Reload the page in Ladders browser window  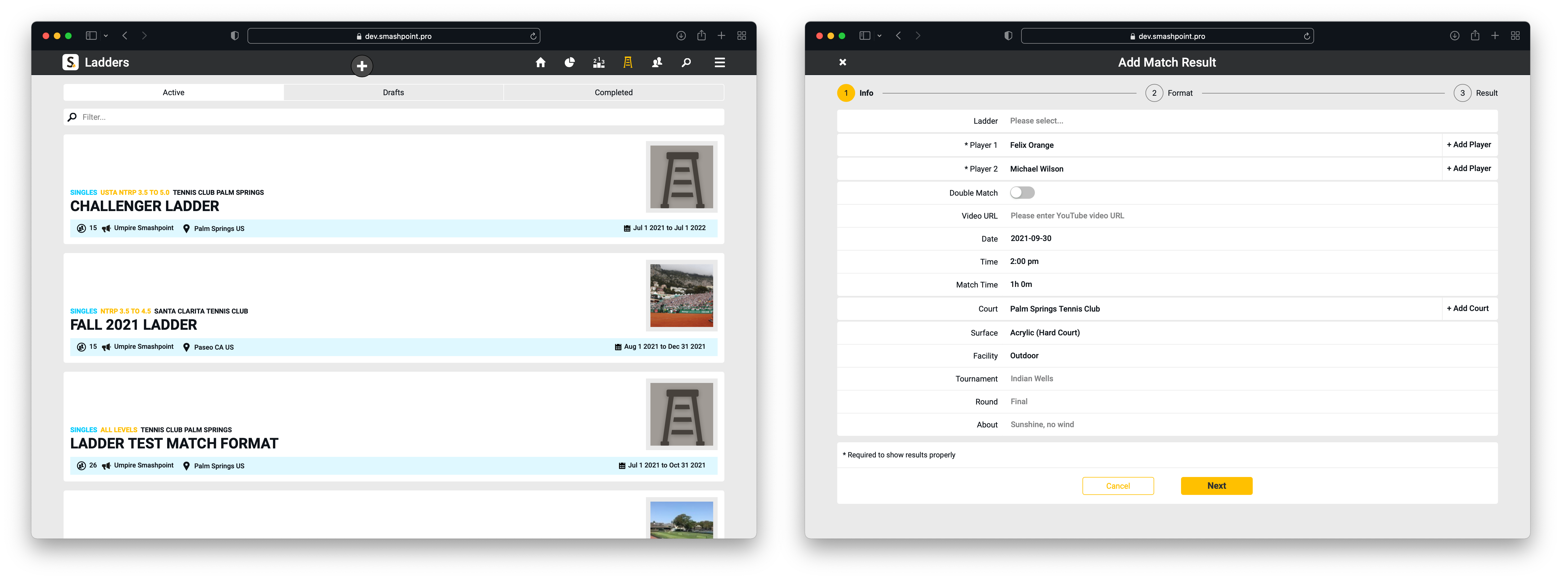(x=533, y=36)
